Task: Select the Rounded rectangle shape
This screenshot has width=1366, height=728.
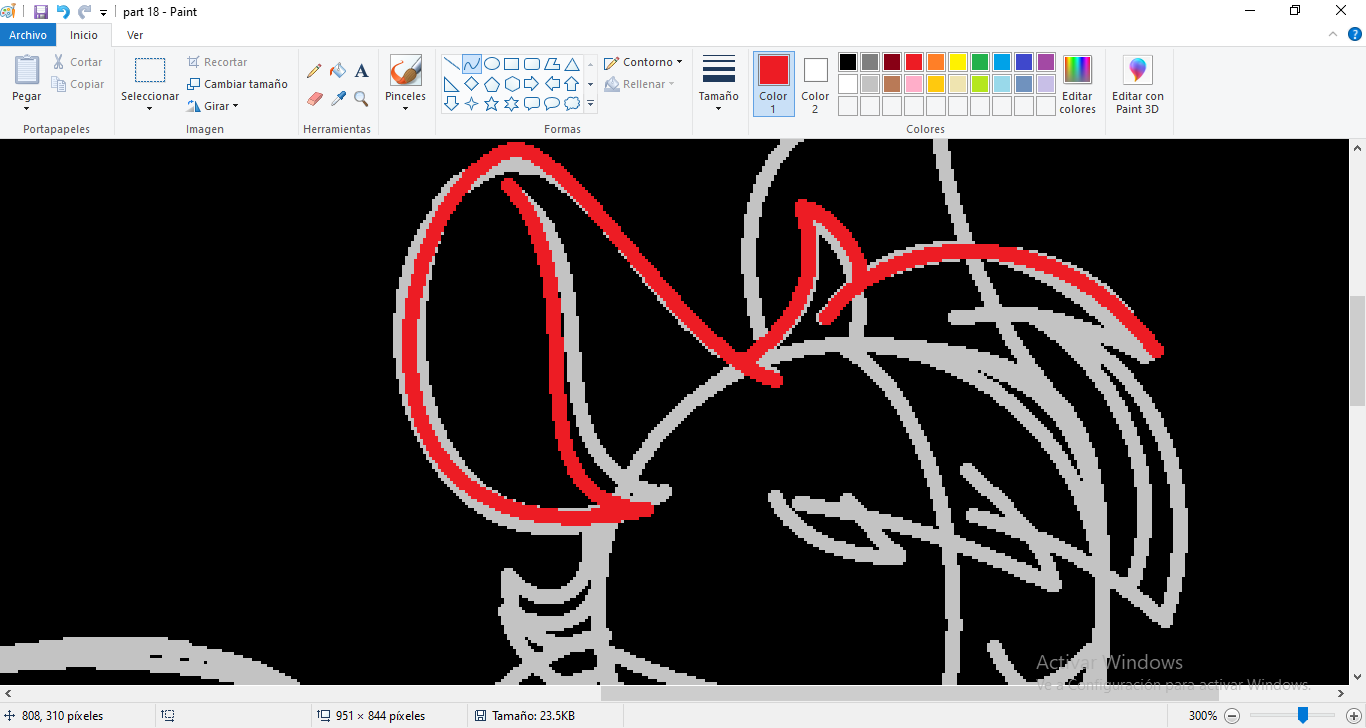Action: coord(532,64)
